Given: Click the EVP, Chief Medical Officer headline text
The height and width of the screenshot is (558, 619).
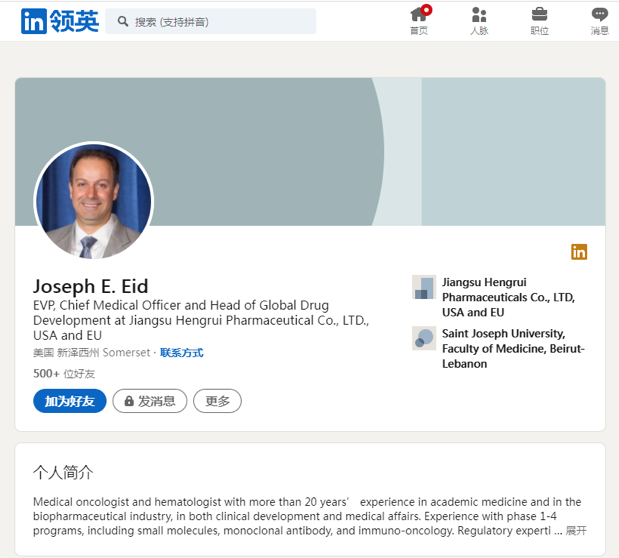Looking at the screenshot, I should (201, 320).
